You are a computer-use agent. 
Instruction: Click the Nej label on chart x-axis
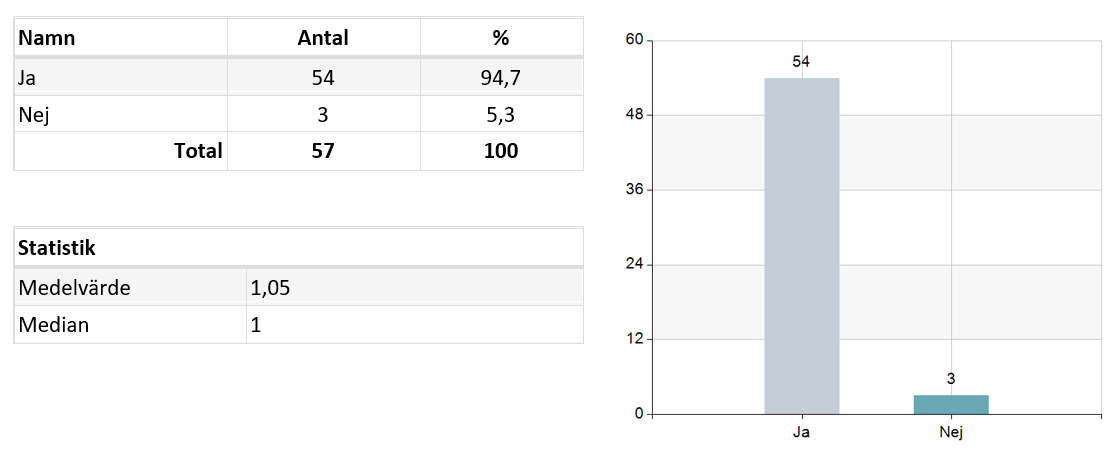(950, 433)
